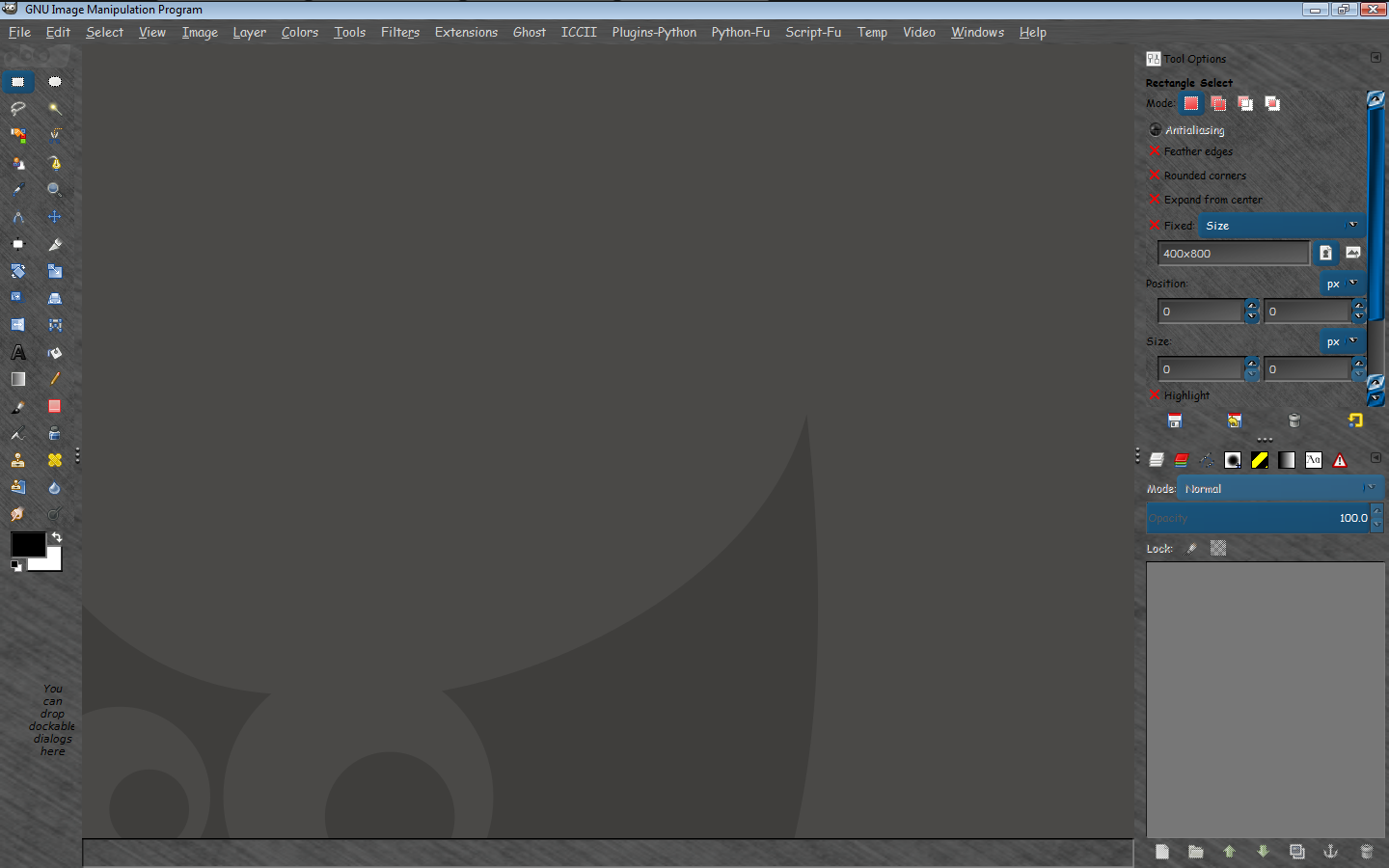Enable the Fixed checkbox
Image resolution: width=1389 pixels, height=868 pixels.
pyautogui.click(x=1155, y=226)
